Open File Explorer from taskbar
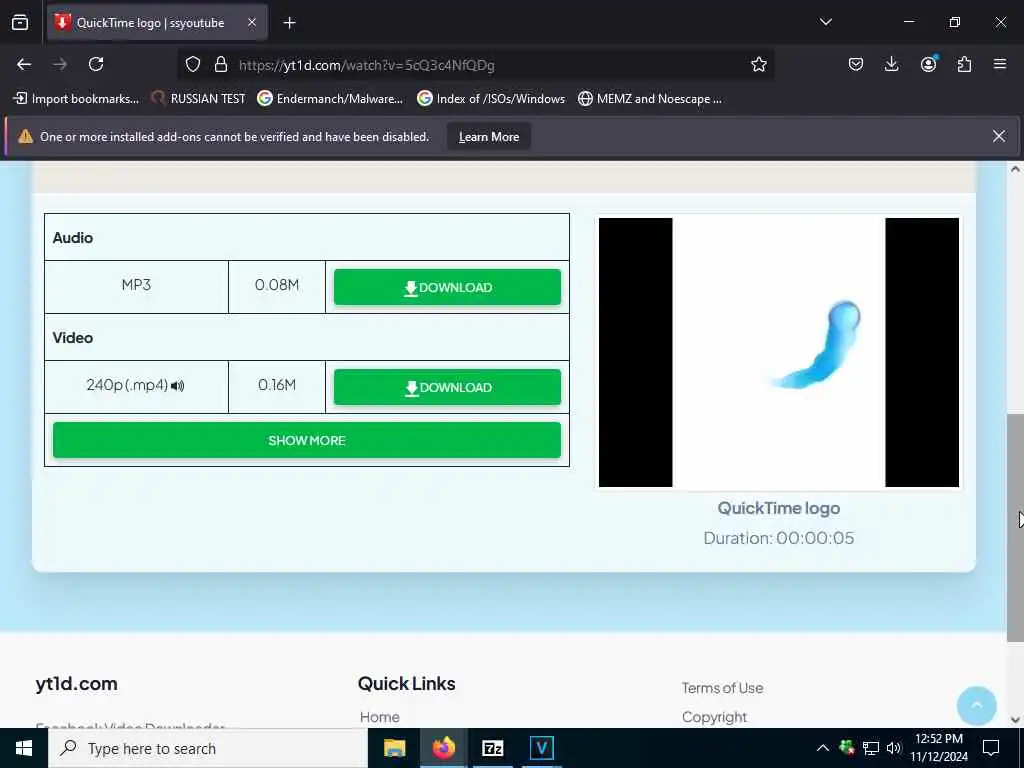 394,748
